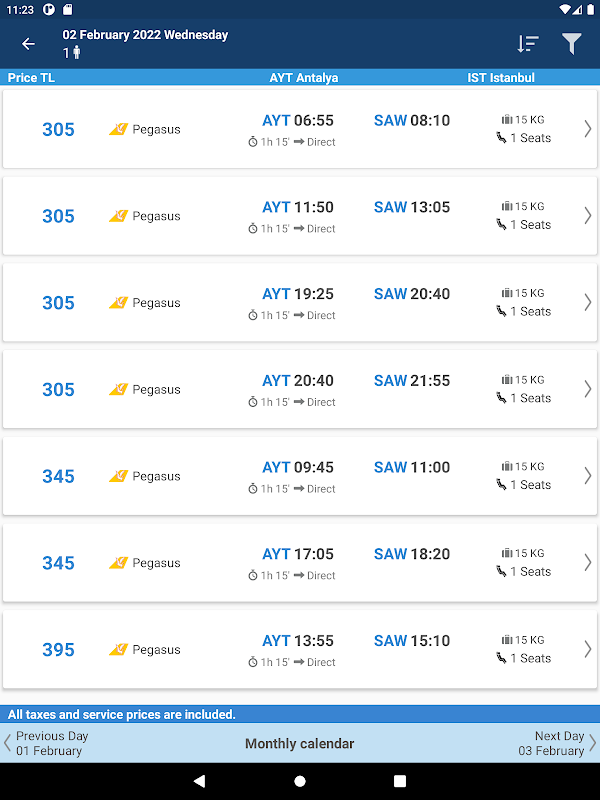Tap the AYT Antalya column header
Viewport: 600px width, 800px height.
[304, 78]
